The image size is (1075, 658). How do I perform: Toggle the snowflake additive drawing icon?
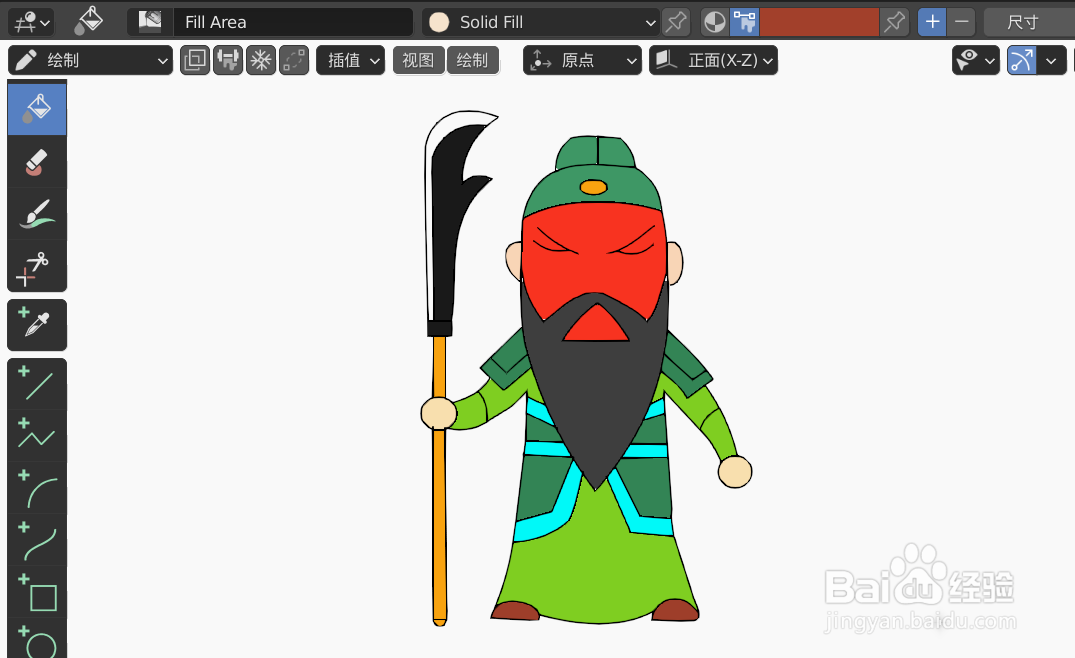click(261, 60)
